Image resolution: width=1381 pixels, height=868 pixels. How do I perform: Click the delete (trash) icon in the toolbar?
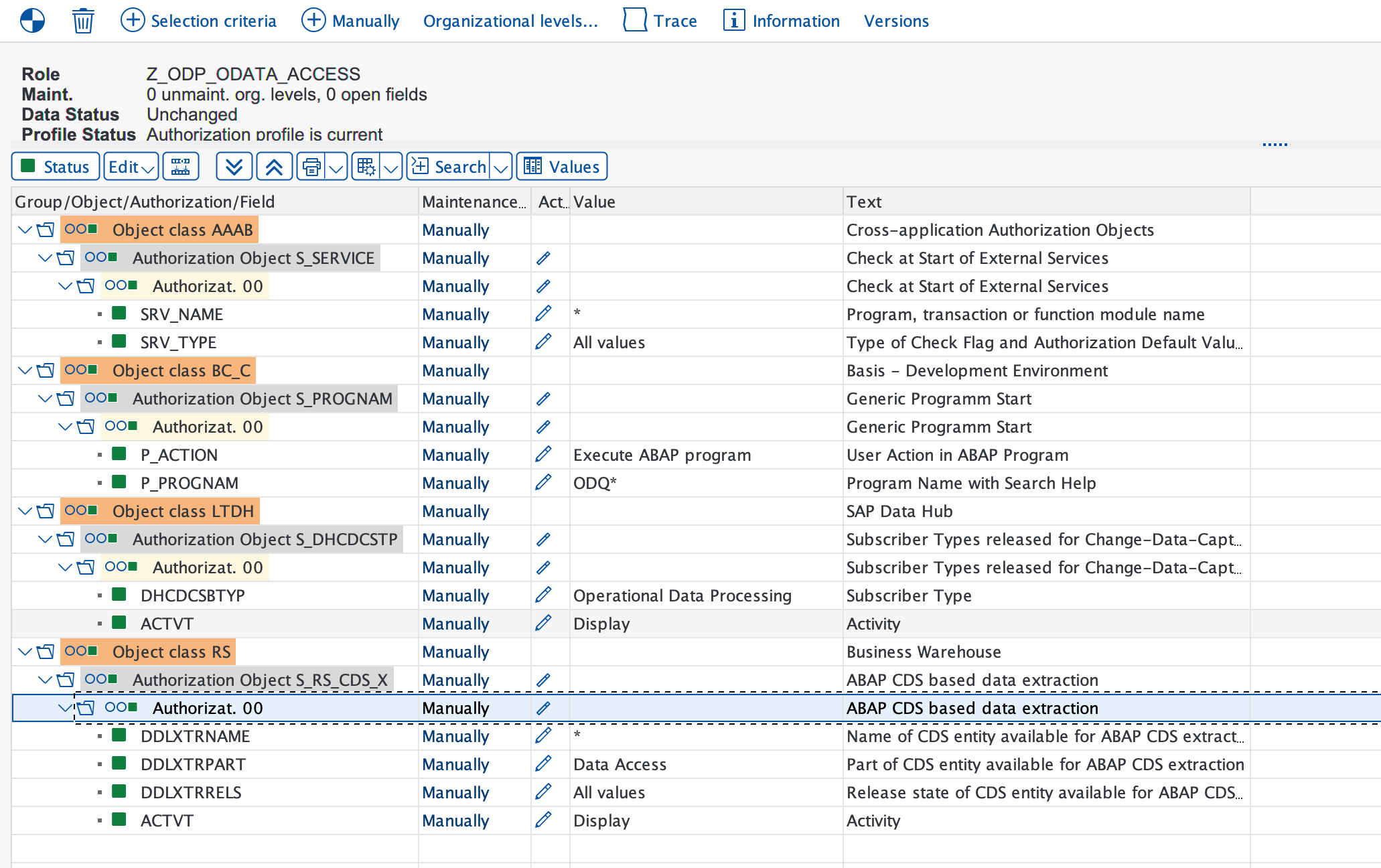[83, 20]
